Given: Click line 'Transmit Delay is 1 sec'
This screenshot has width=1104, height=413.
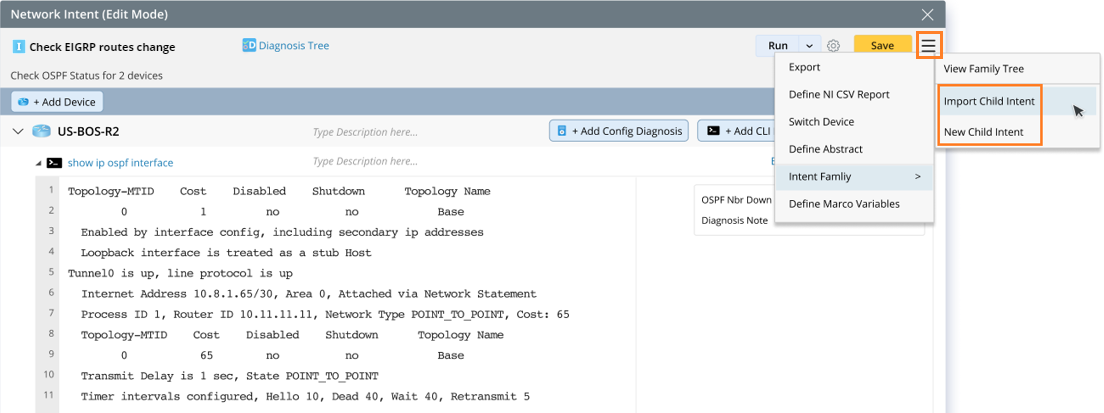Looking at the screenshot, I should coord(229,376).
